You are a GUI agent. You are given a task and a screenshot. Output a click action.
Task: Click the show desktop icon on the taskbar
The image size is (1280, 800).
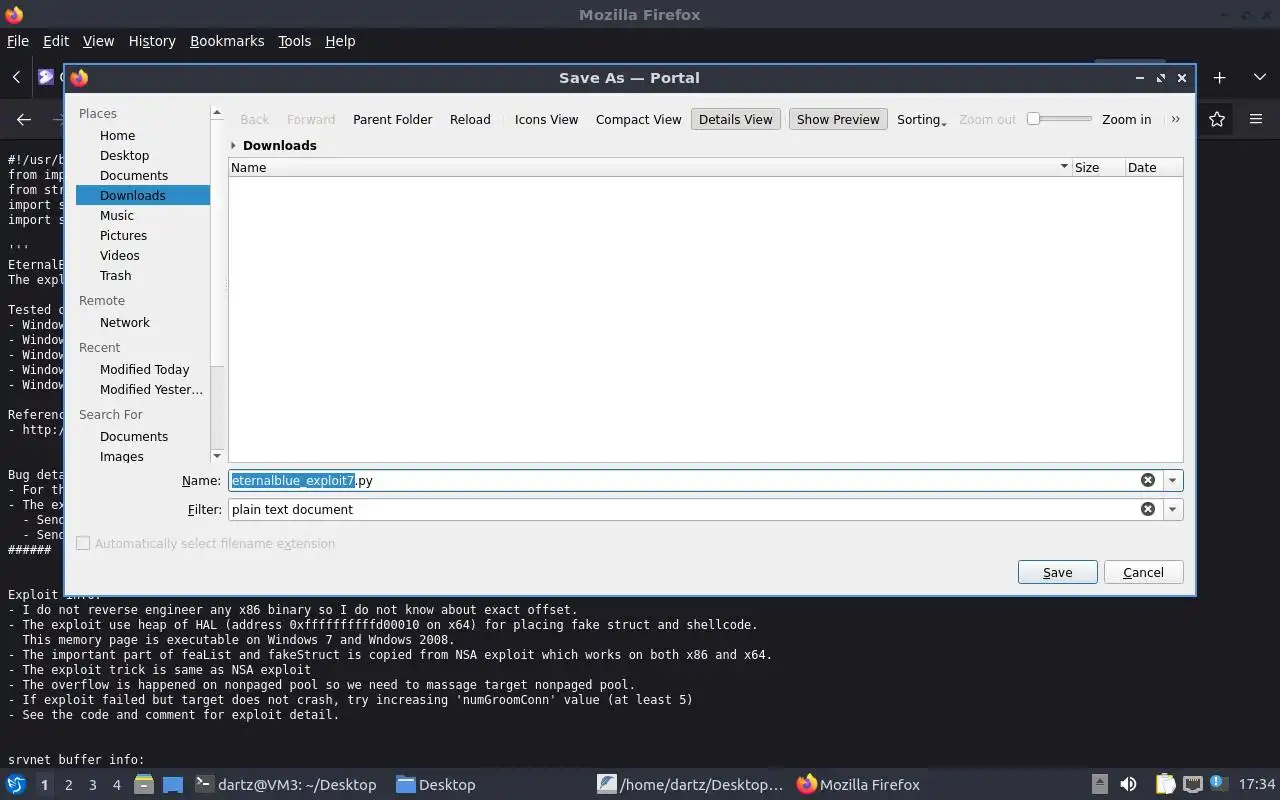click(172, 784)
